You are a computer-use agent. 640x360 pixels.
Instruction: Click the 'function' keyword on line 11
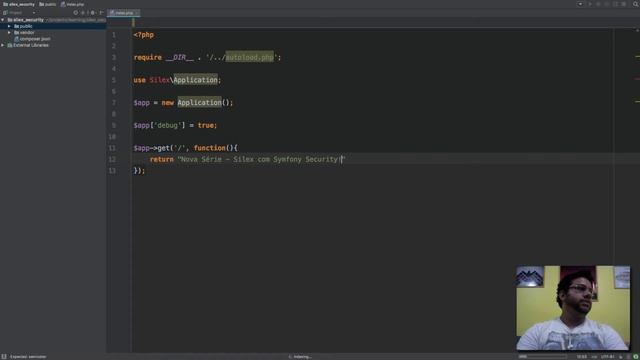(210, 148)
